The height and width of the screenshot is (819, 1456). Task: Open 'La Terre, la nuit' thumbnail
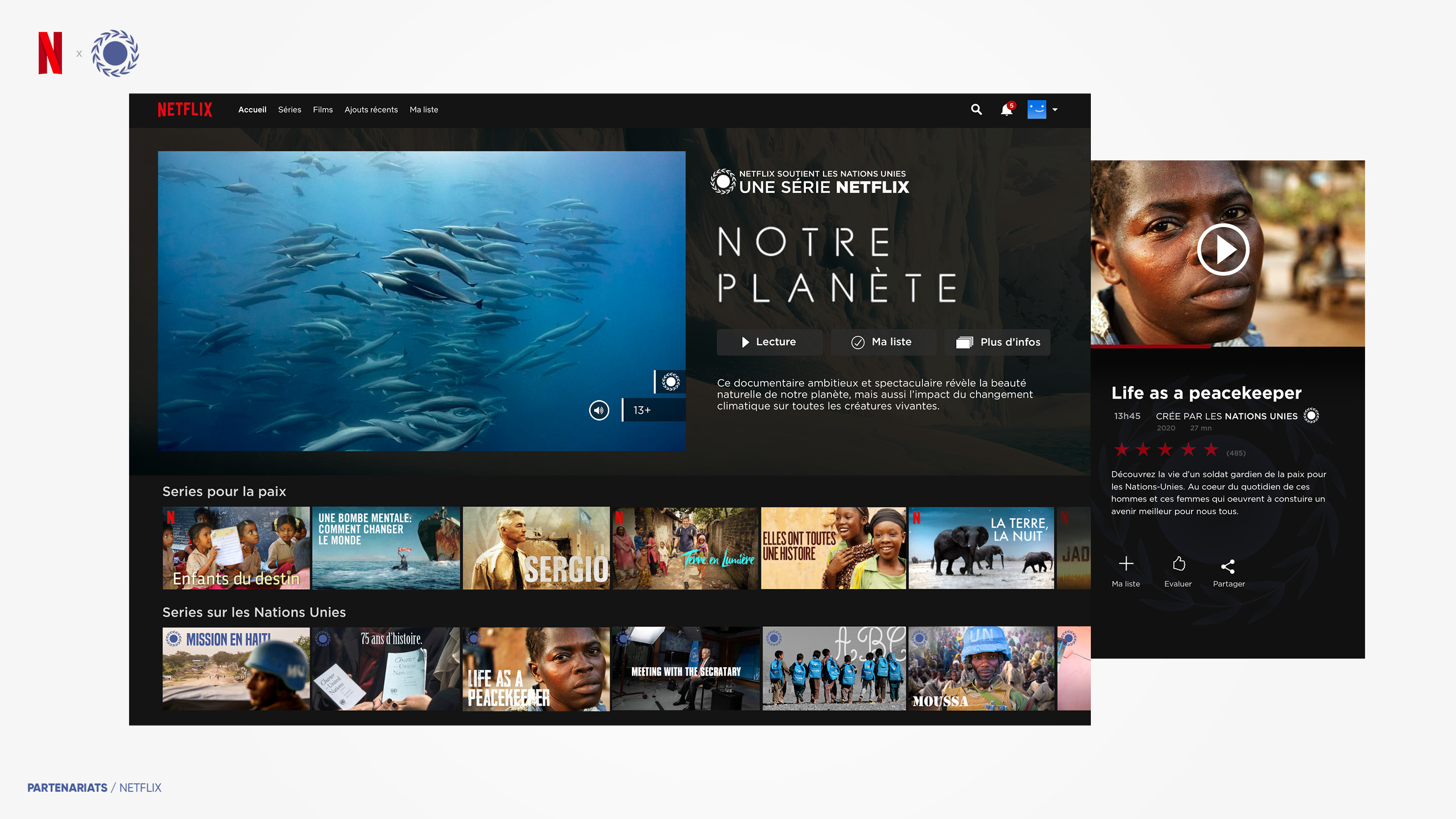pos(981,548)
